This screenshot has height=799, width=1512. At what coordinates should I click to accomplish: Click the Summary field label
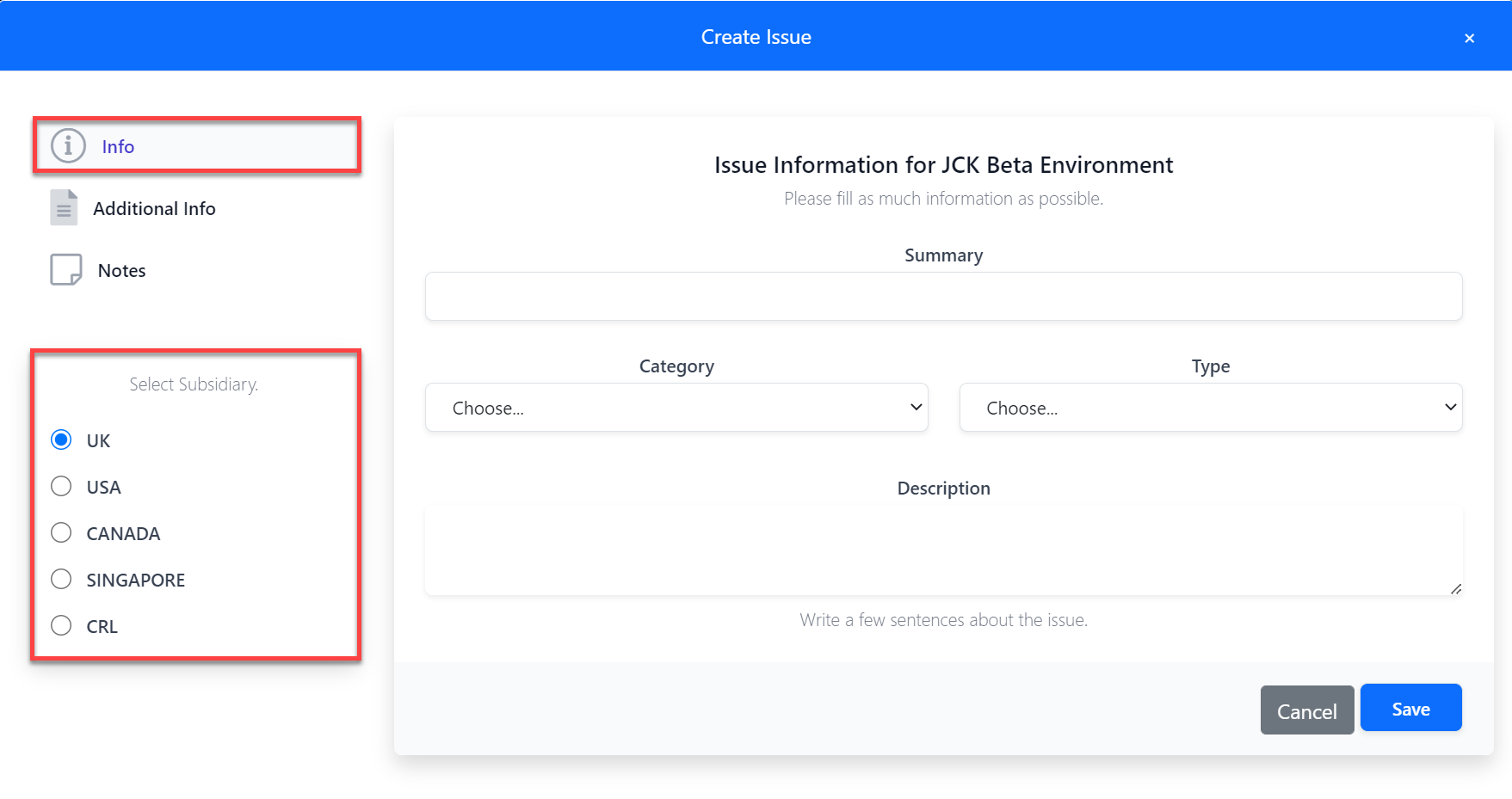point(944,255)
